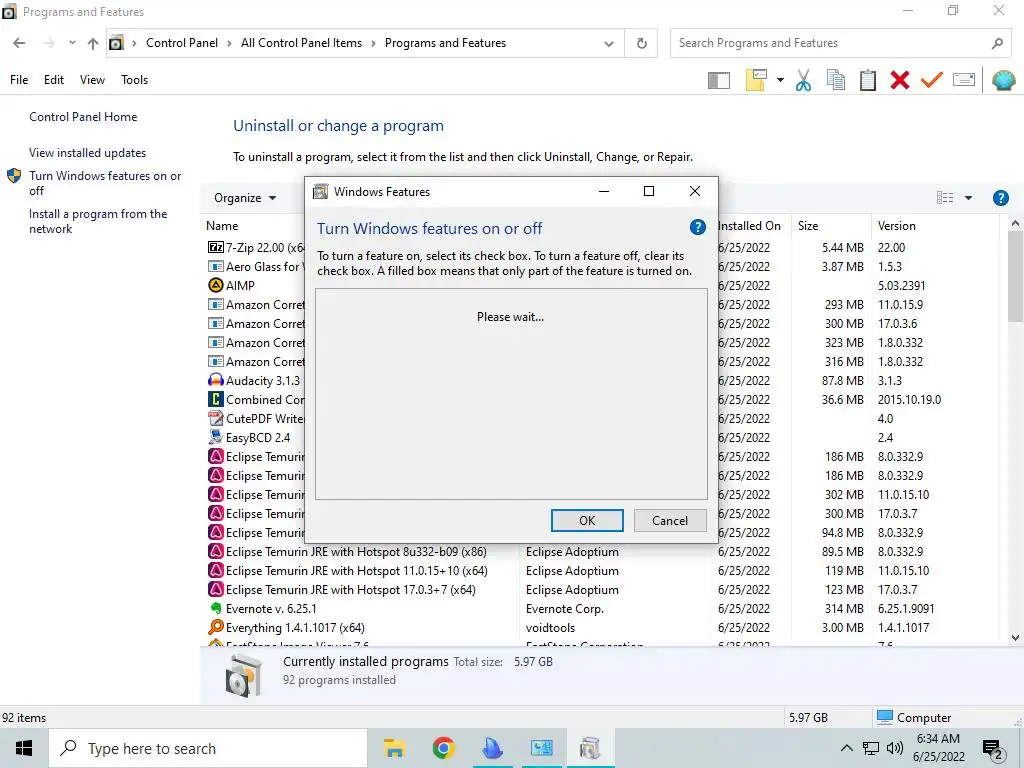Click the clipboard Paste toolbar icon

click(x=867, y=80)
